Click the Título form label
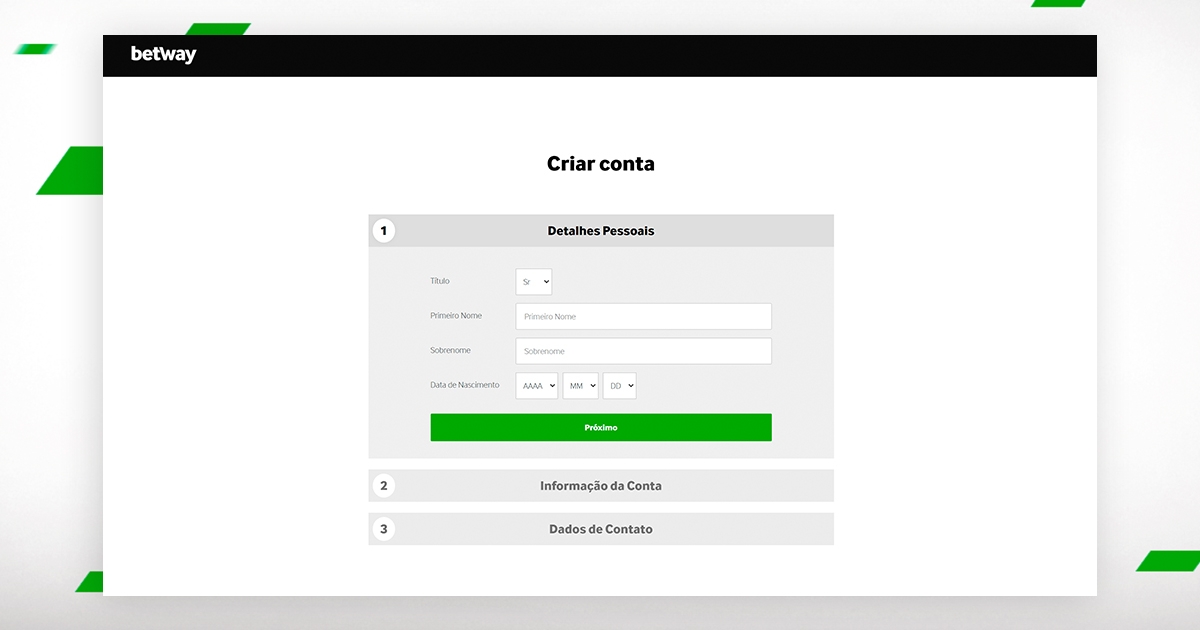Screen dimensions: 1200x630 click(439, 281)
